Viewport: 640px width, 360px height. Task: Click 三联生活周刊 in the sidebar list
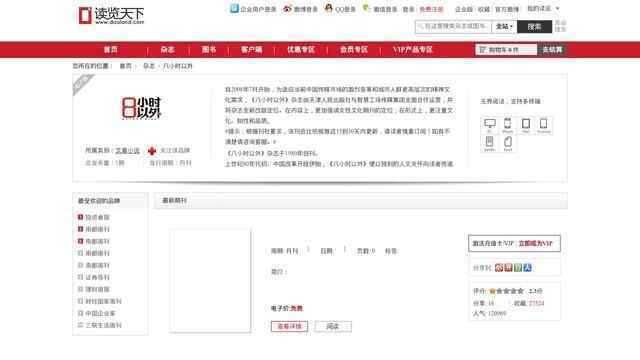(x=103, y=325)
